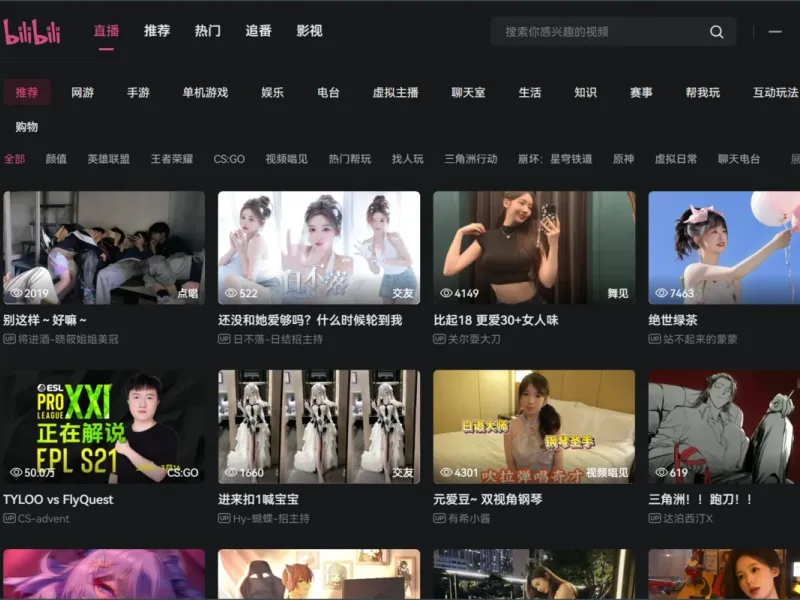Choose the 英雄联盟 sub-filter
Image resolution: width=800 pixels, height=600 pixels.
pyautogui.click(x=109, y=159)
